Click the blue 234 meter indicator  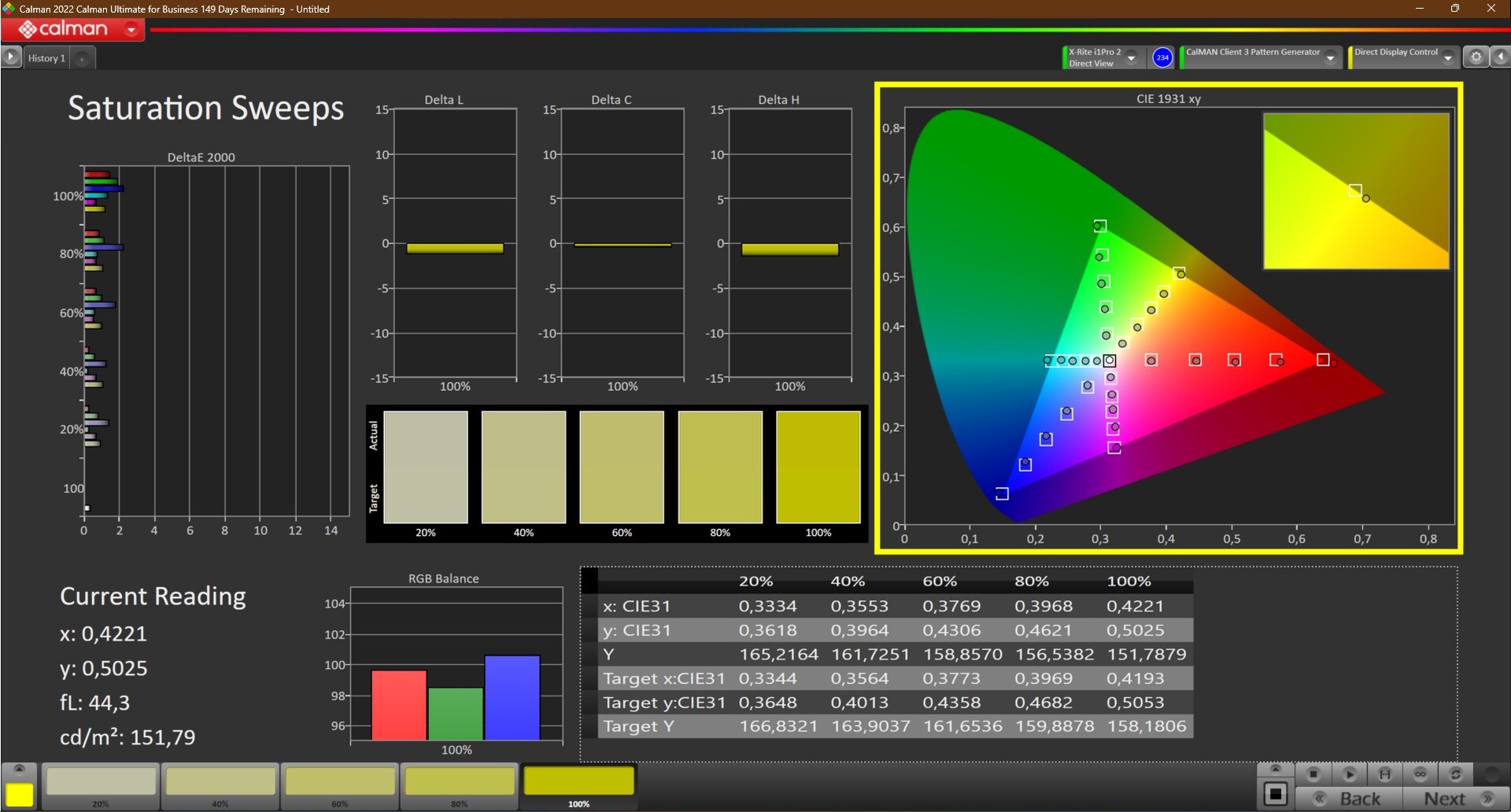click(1162, 57)
